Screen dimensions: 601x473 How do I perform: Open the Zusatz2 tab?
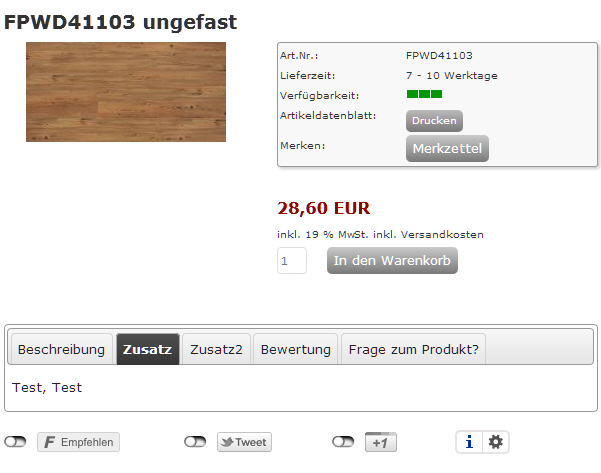[x=216, y=349]
